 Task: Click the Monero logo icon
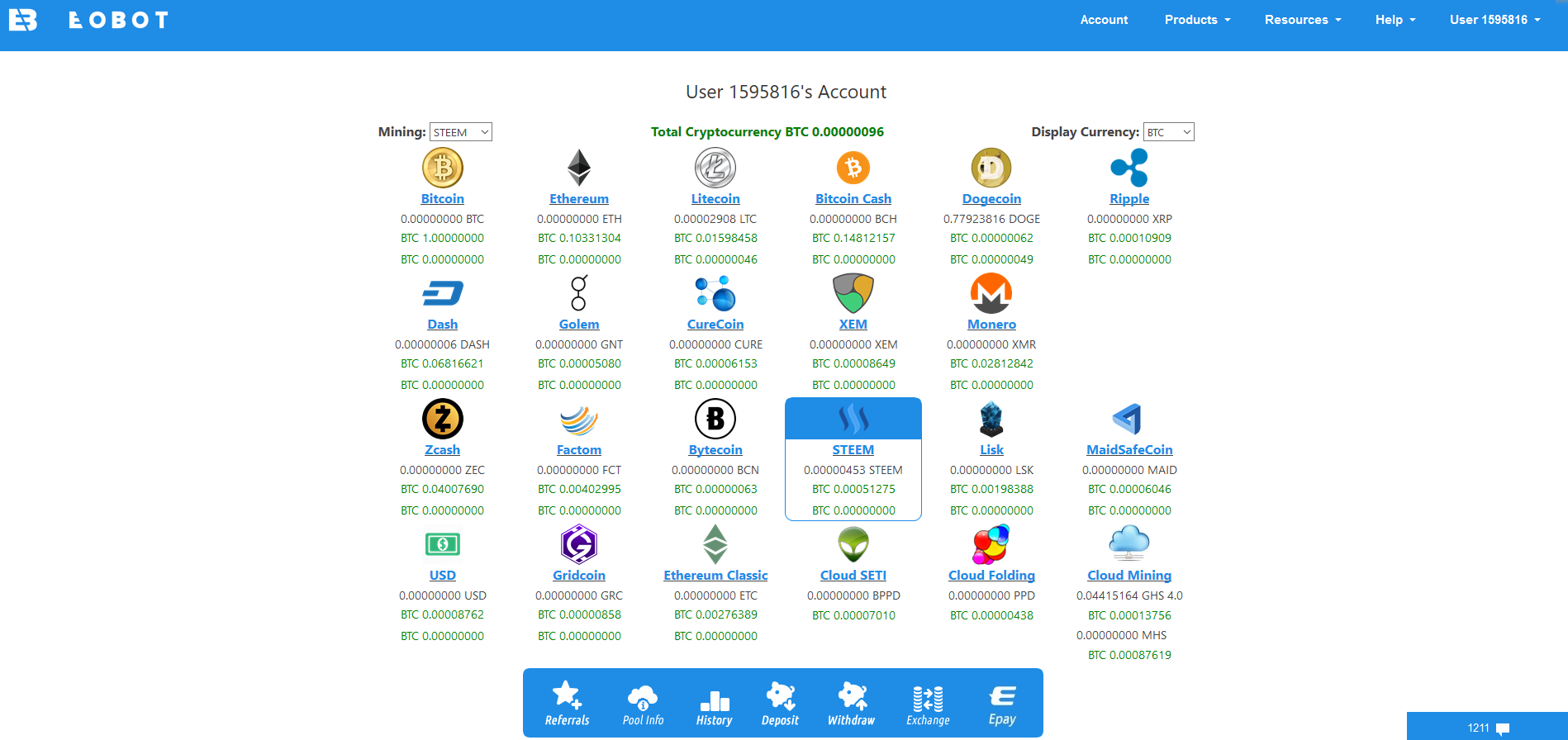(991, 293)
